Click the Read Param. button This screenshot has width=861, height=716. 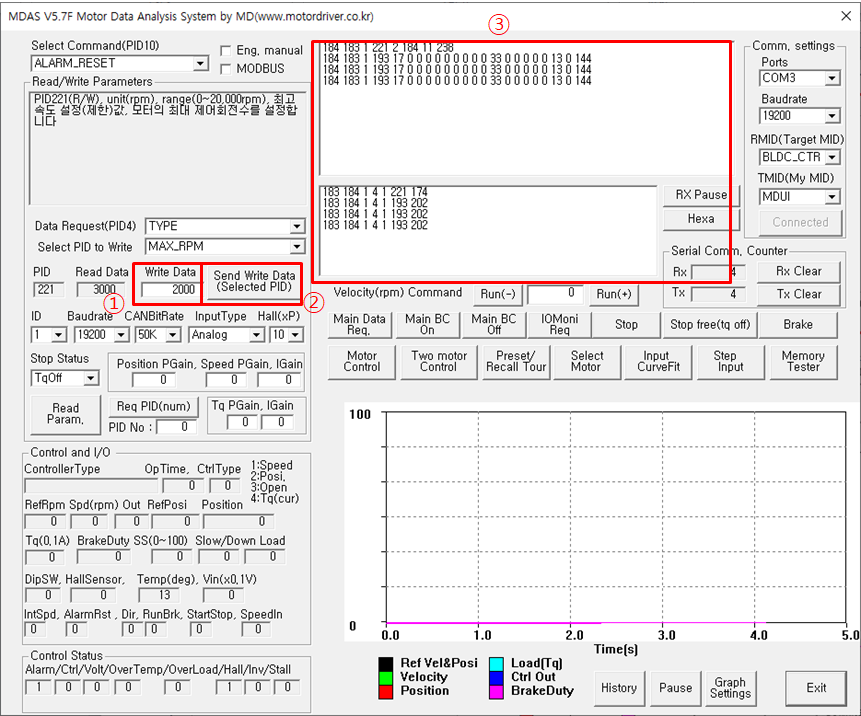coord(66,414)
